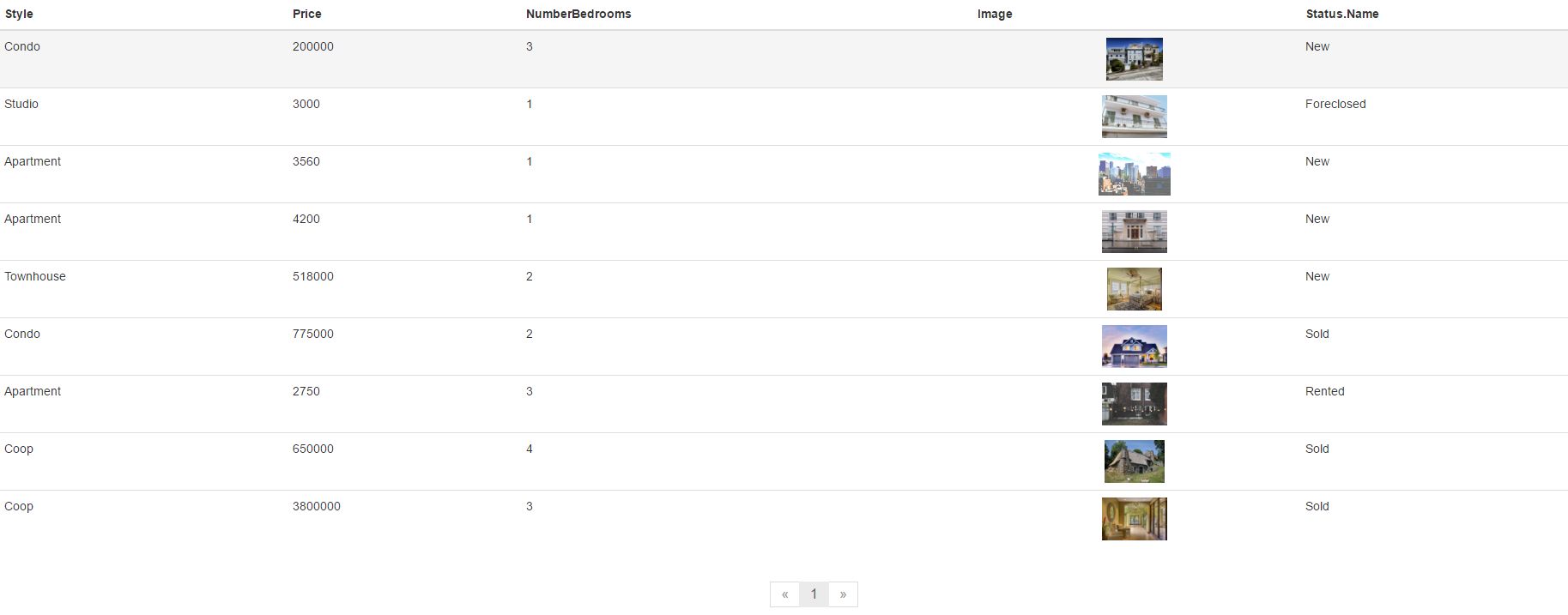Click the NumberBedrooms column header
Image resolution: width=1568 pixels, height=615 pixels.
tap(578, 14)
